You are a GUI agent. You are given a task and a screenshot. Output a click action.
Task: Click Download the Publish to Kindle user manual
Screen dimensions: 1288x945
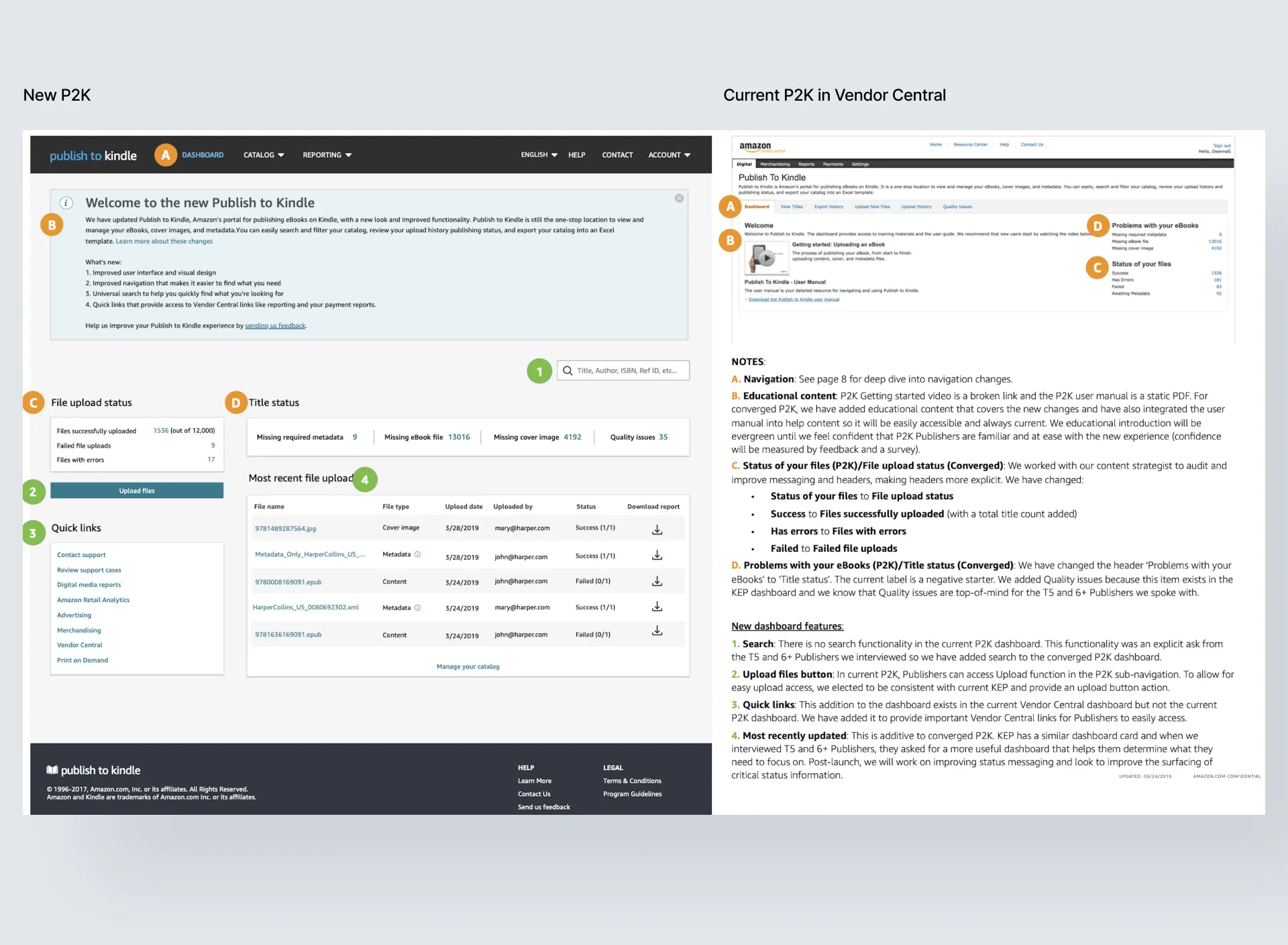[x=794, y=299]
